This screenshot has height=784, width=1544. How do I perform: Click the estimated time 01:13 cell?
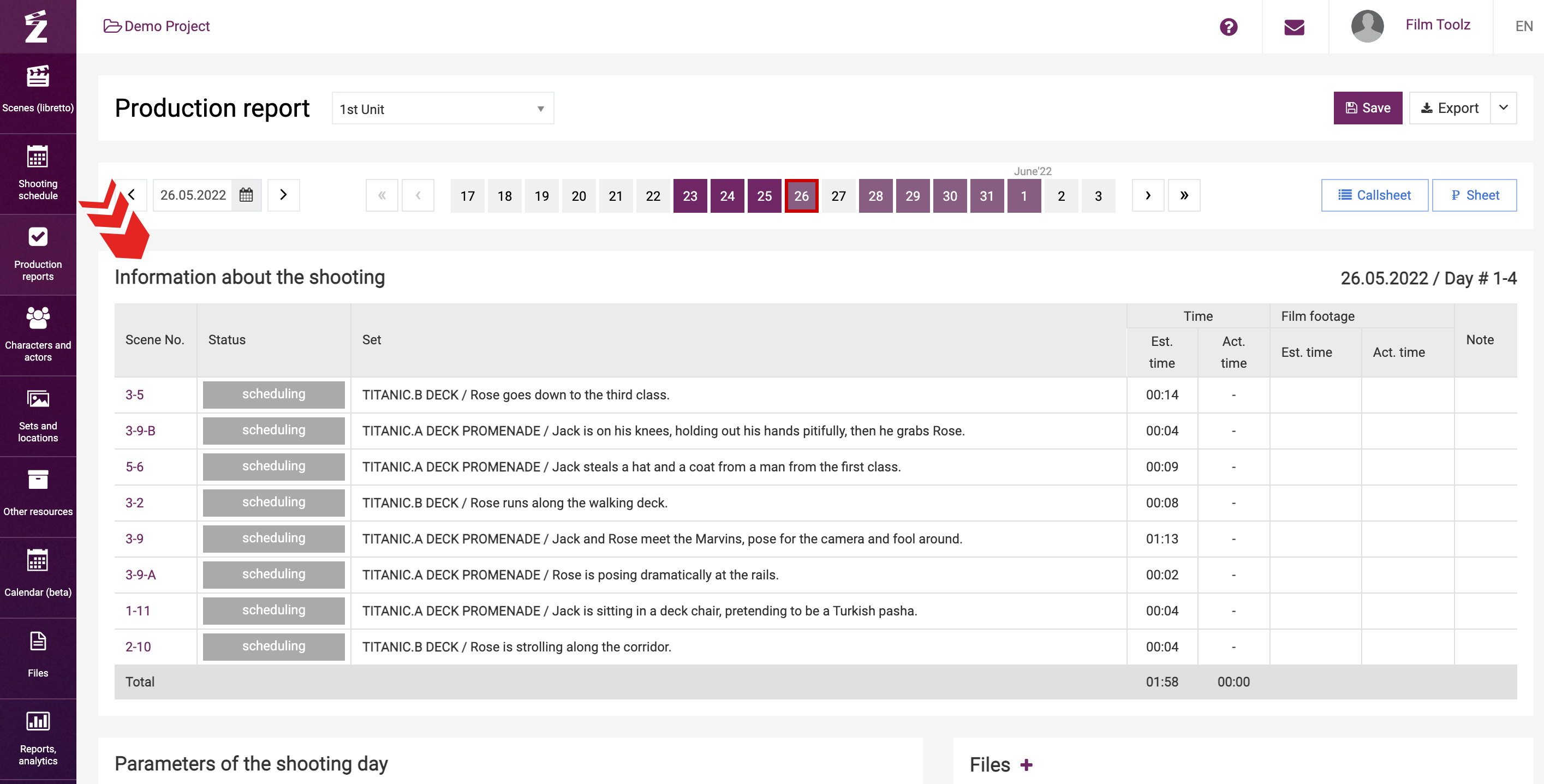point(1161,538)
